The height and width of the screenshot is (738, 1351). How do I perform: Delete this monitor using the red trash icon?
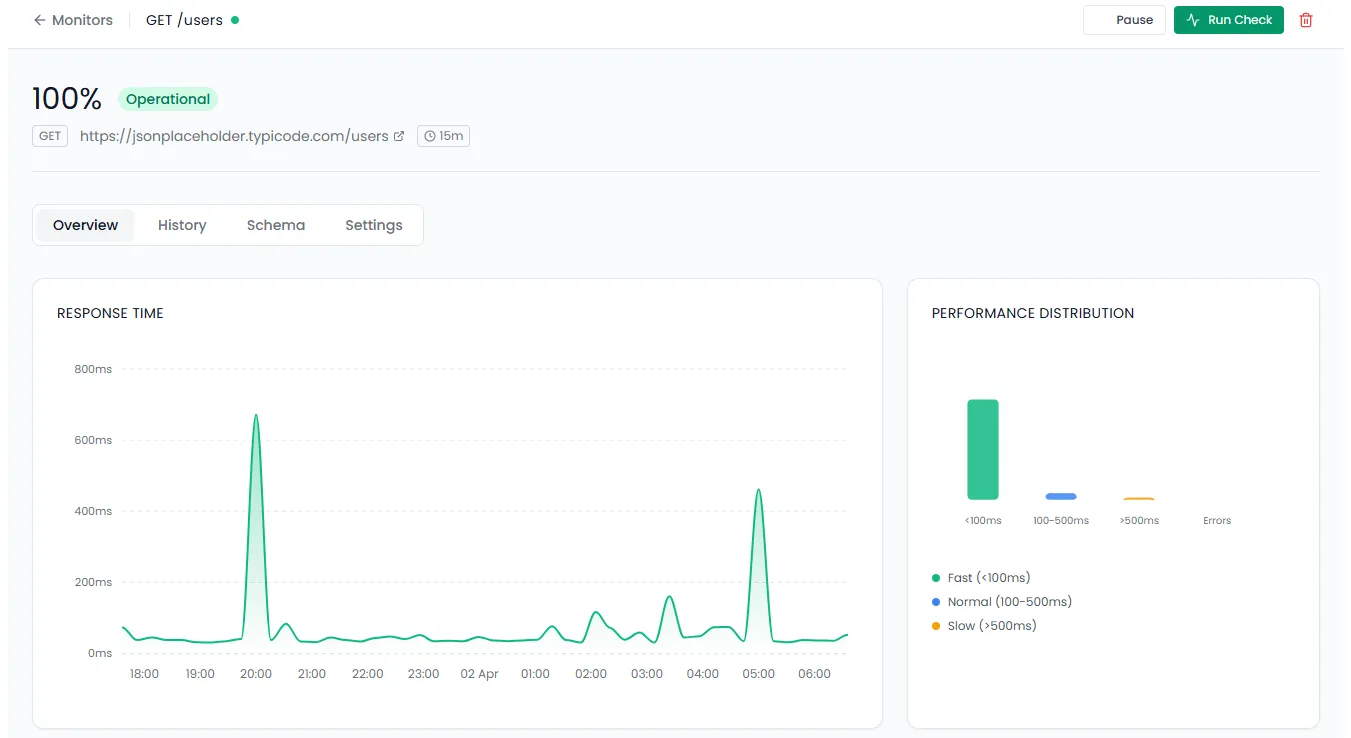pyautogui.click(x=1306, y=19)
